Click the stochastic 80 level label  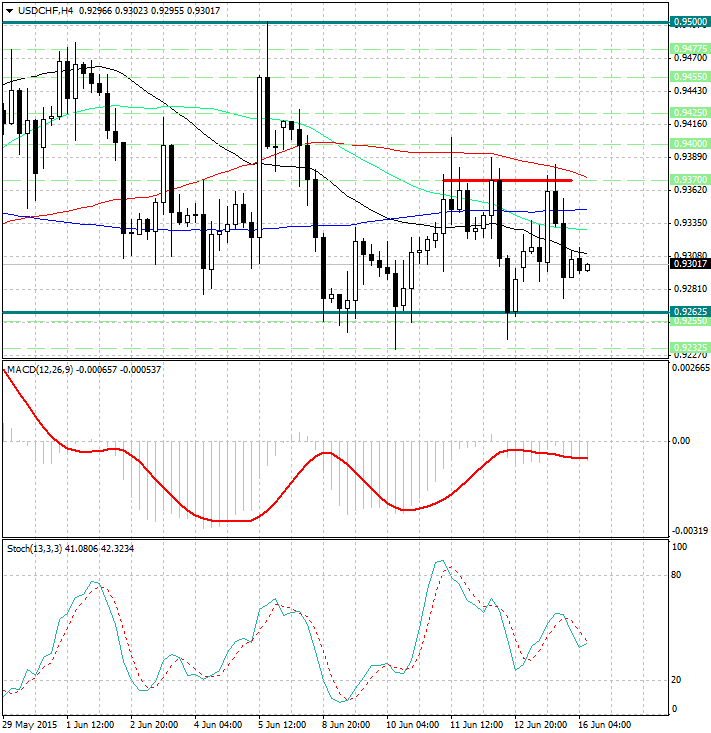click(676, 575)
